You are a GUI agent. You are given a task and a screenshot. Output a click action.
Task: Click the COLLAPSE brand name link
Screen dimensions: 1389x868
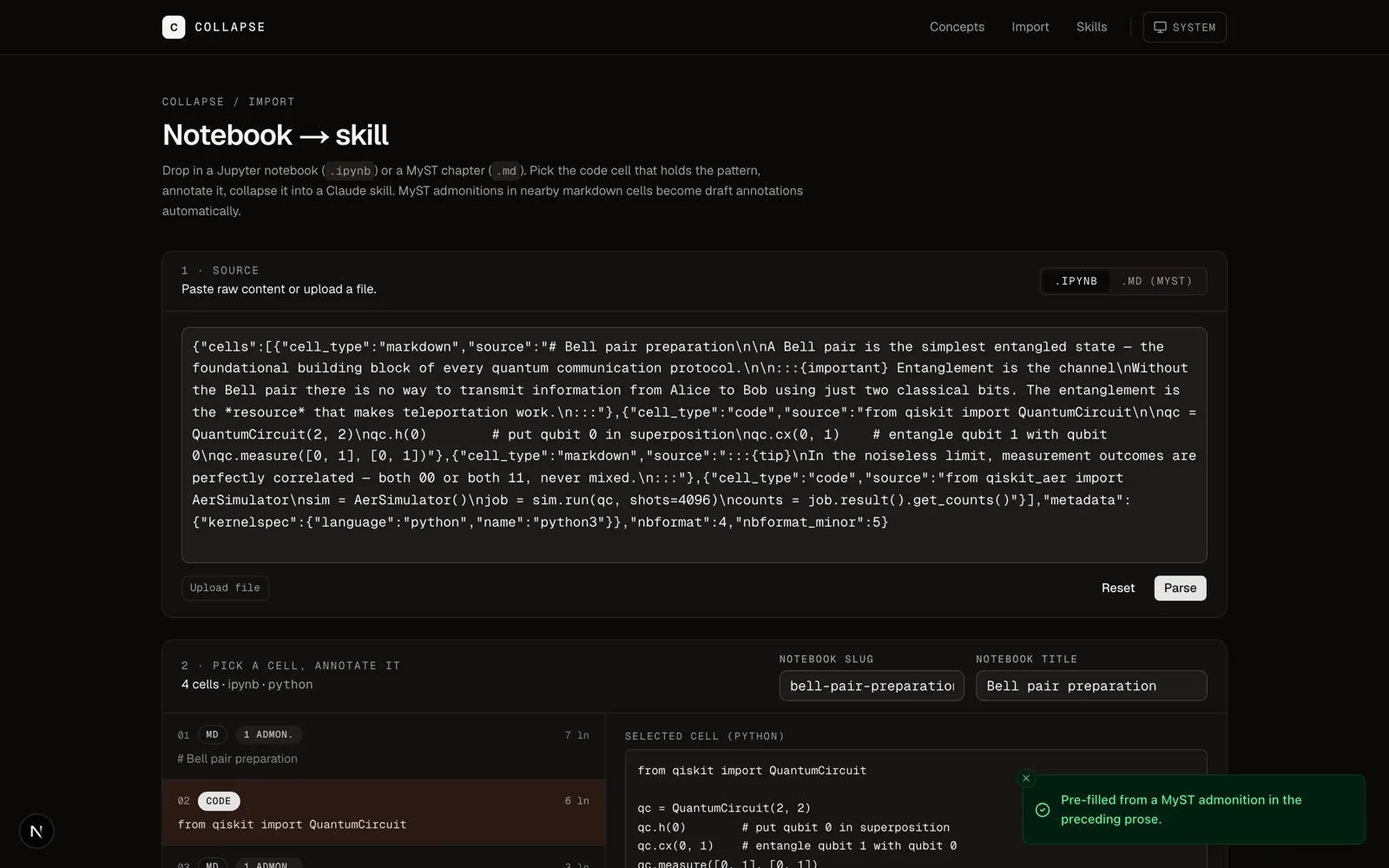tap(230, 27)
